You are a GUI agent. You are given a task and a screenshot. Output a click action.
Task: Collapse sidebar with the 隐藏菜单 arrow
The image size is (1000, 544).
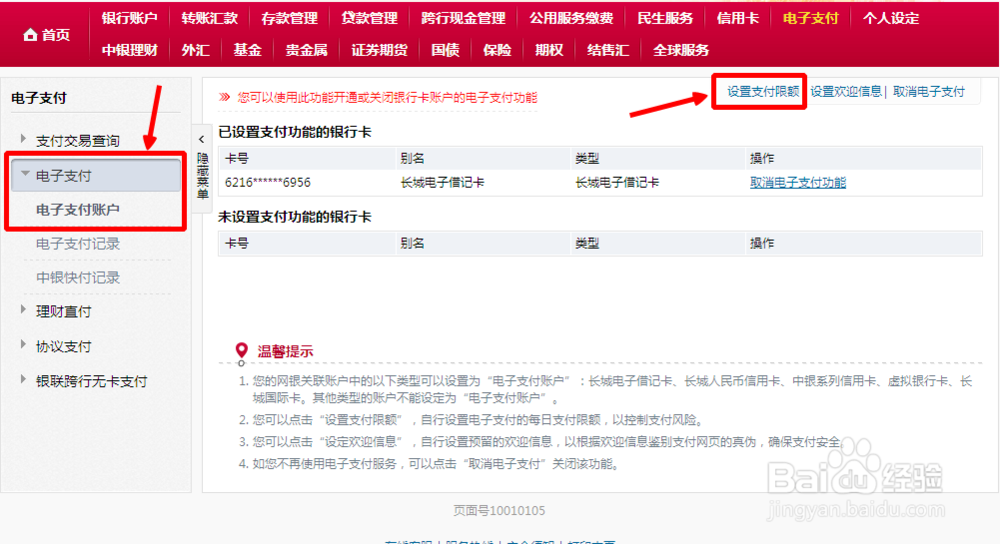pos(202,139)
